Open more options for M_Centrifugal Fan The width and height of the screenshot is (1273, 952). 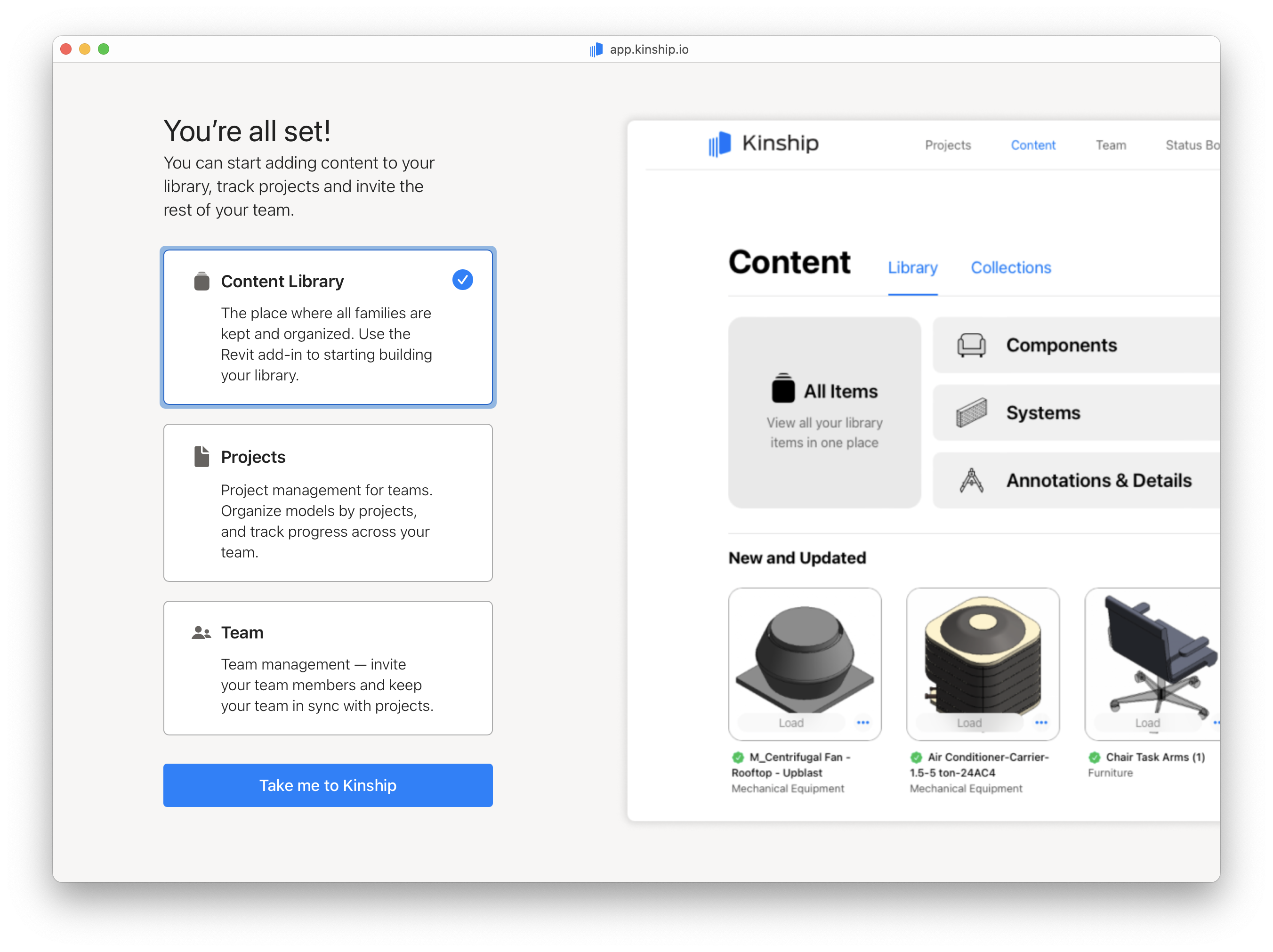coord(862,722)
